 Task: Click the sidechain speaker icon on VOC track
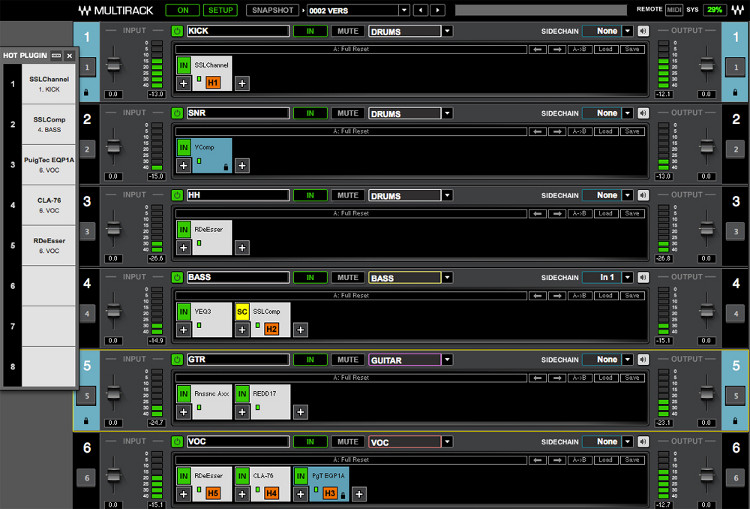click(x=643, y=442)
